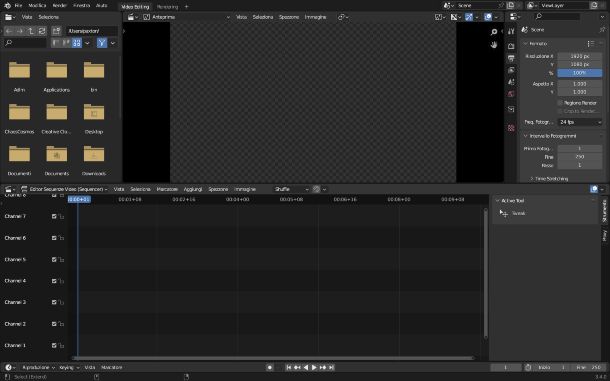Open the Output properties tab

tap(511, 58)
